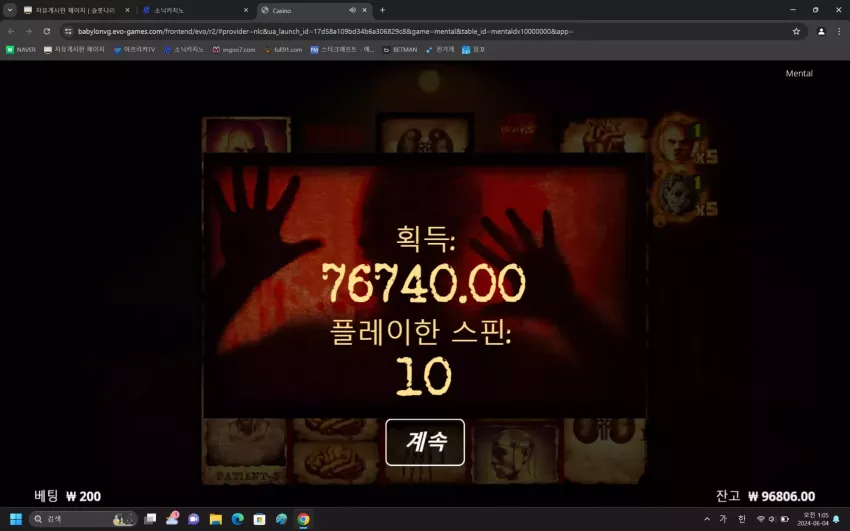850x531 pixels.
Task: Click the 잔고 ₩ 96806.00 balance
Action: tap(765, 496)
